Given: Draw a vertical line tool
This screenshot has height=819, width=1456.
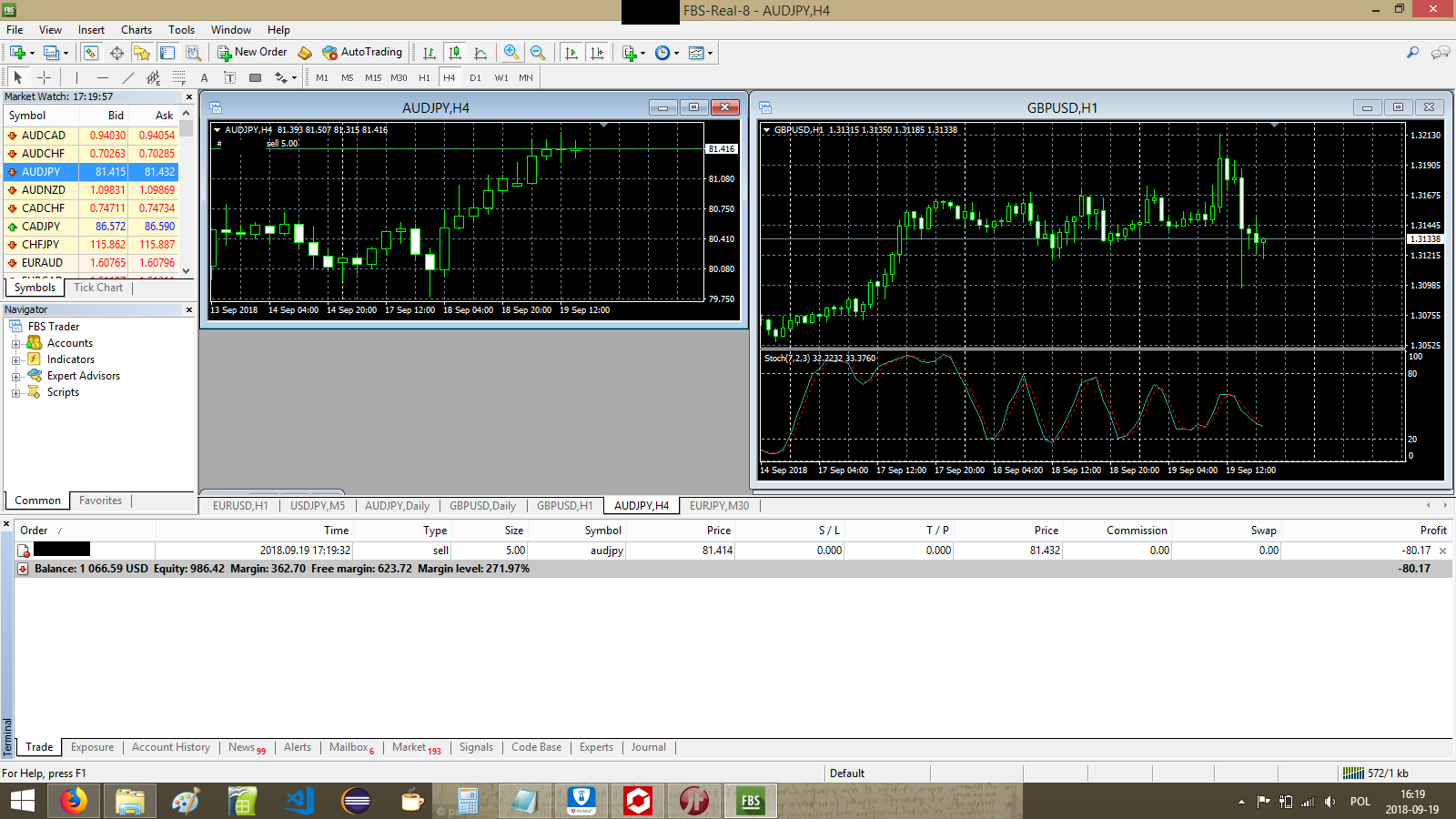Looking at the screenshot, I should coord(77,77).
